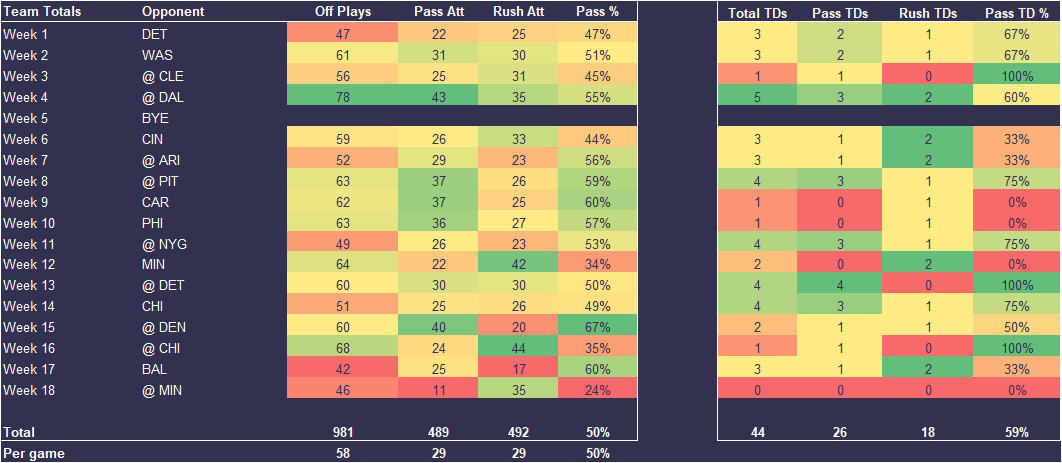Select the Total Pass TD % cell 59%
This screenshot has height=463, width=1062.
pyautogui.click(x=1013, y=432)
